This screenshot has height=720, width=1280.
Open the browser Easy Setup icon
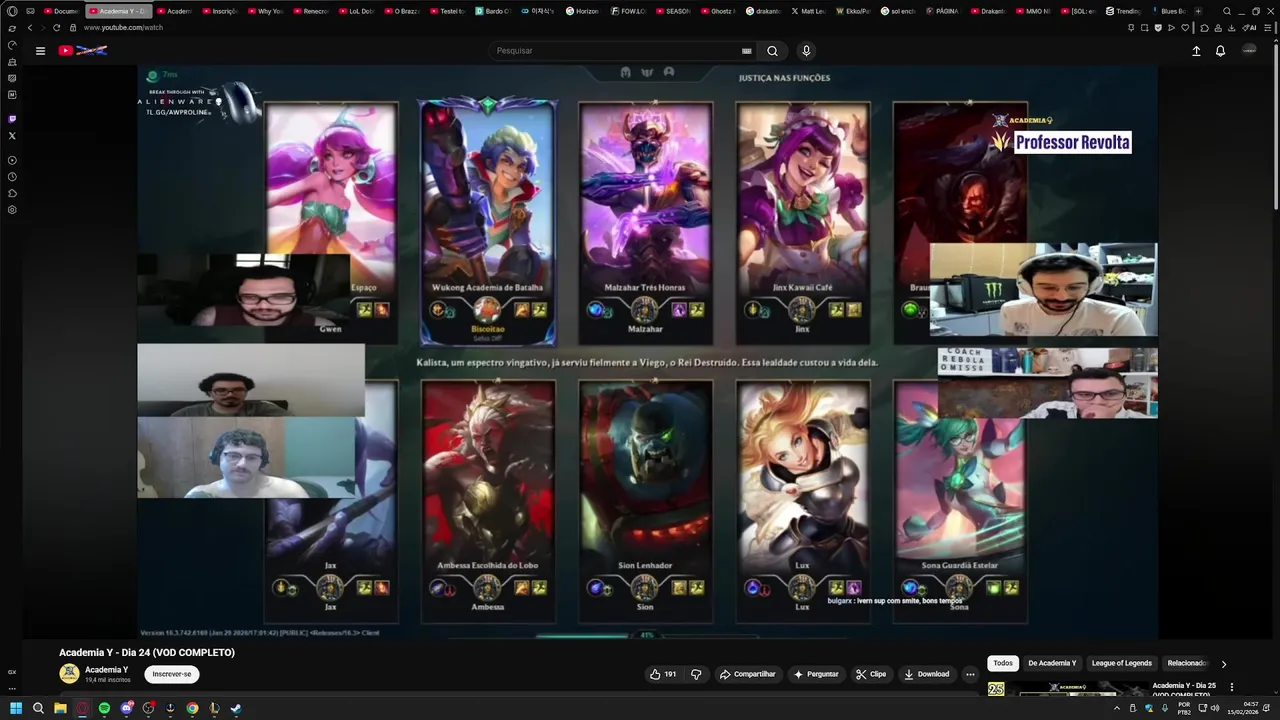[1268, 28]
